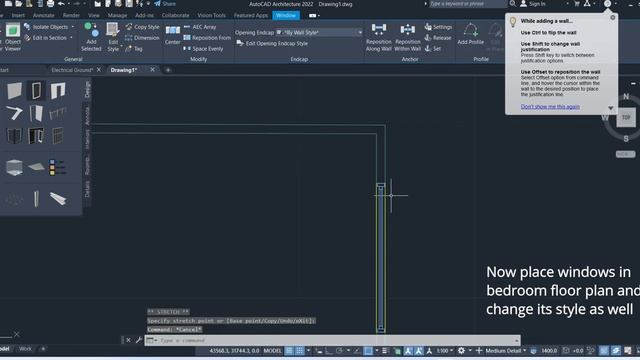Select the roof slab tool in palette
The image size is (640, 360).
click(36, 167)
